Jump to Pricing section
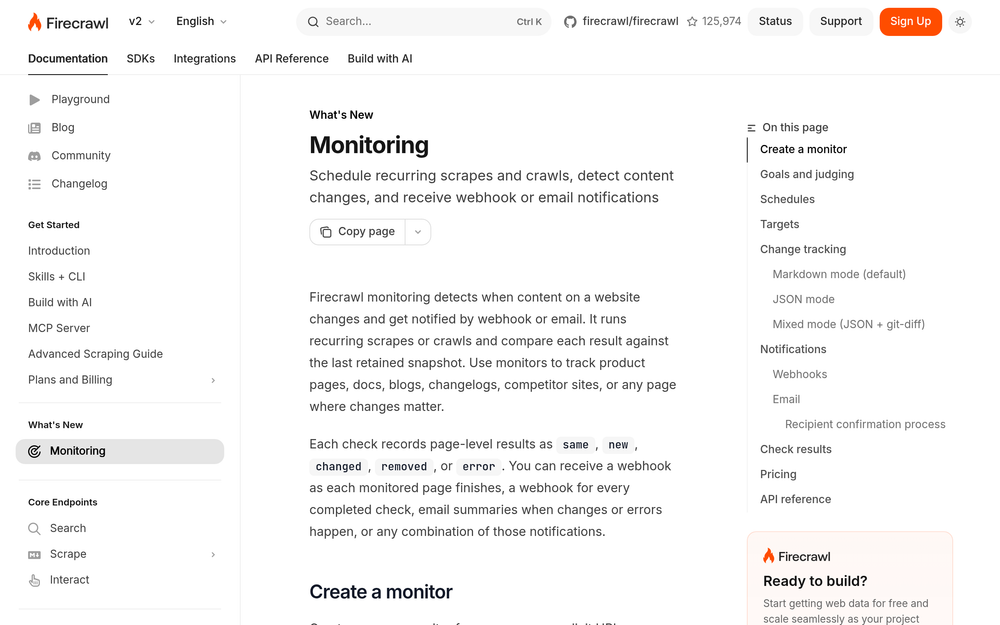Image resolution: width=1000 pixels, height=625 pixels. pyautogui.click(x=778, y=474)
